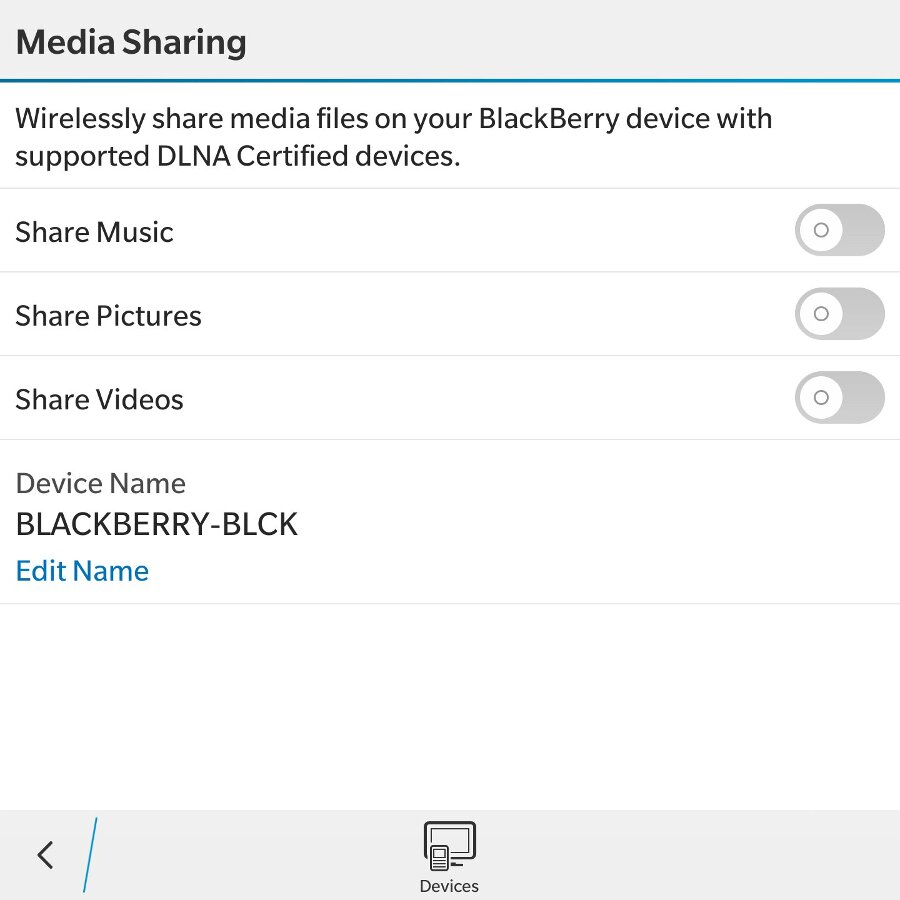Tap the BLACKBERRY-BLCK device name
900x900 pixels.
coord(157,525)
